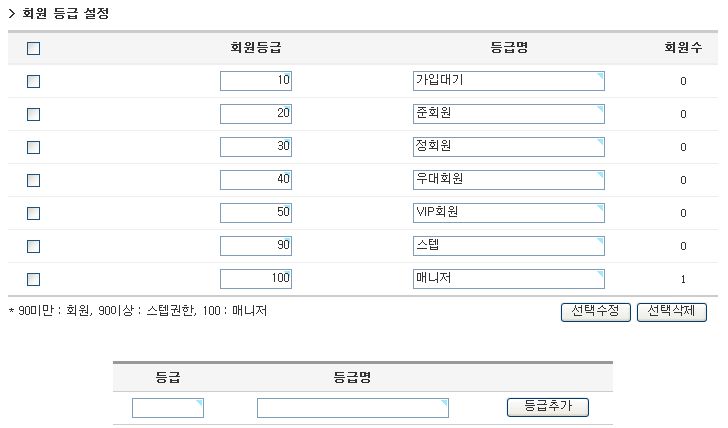Click the empty new 등급명 name field

[352, 408]
